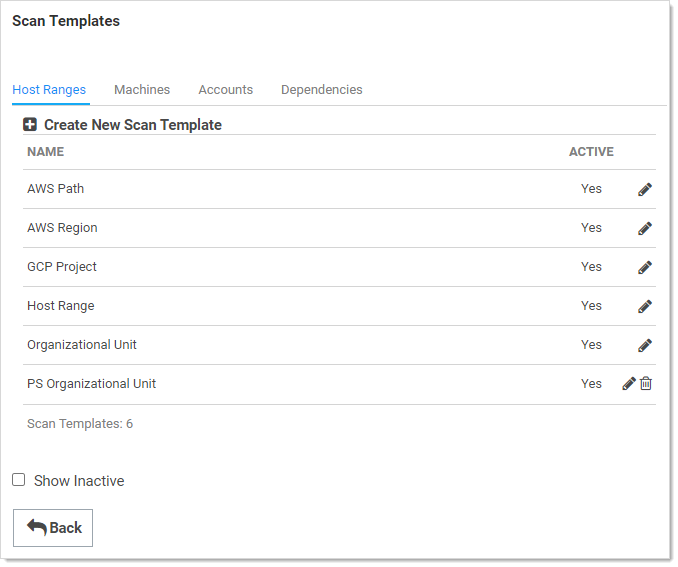This screenshot has width=678, height=567.
Task: Click pencil icon for PS Organizational Unit
Action: pos(629,384)
